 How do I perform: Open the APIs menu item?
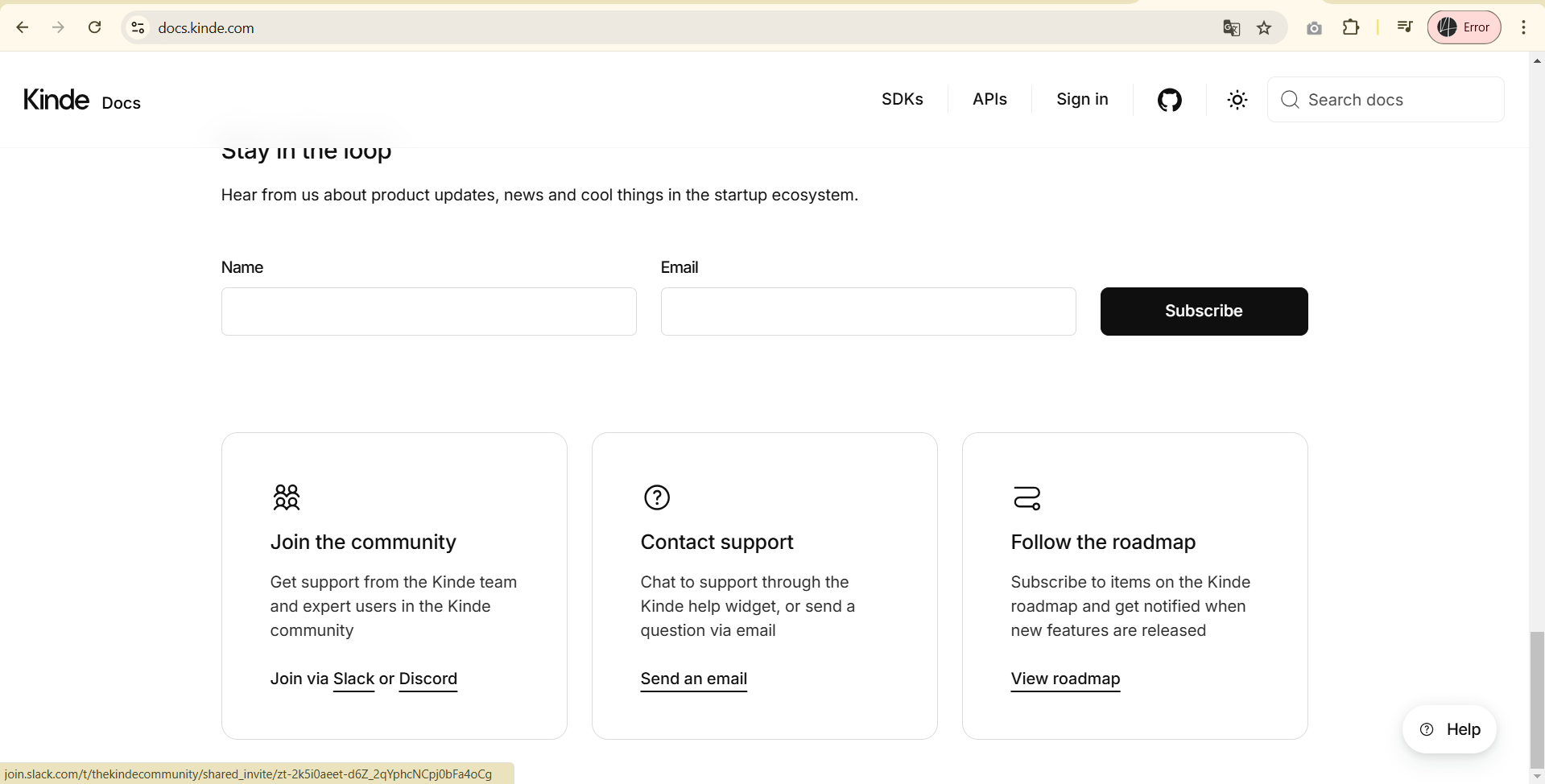coord(989,99)
